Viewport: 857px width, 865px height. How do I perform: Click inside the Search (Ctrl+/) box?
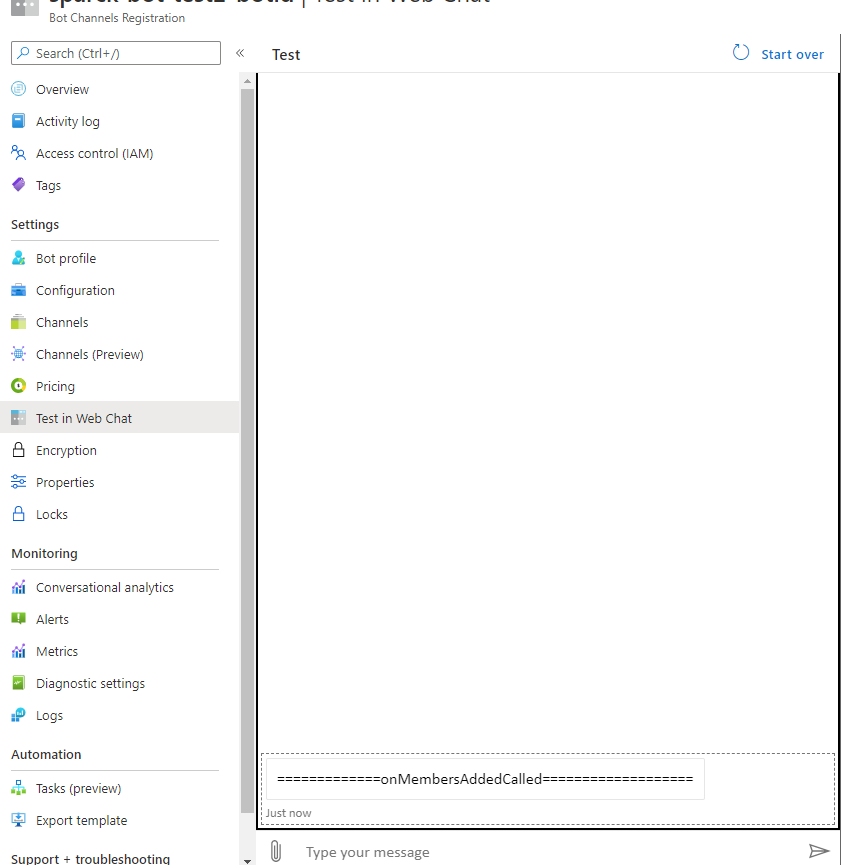(x=115, y=52)
